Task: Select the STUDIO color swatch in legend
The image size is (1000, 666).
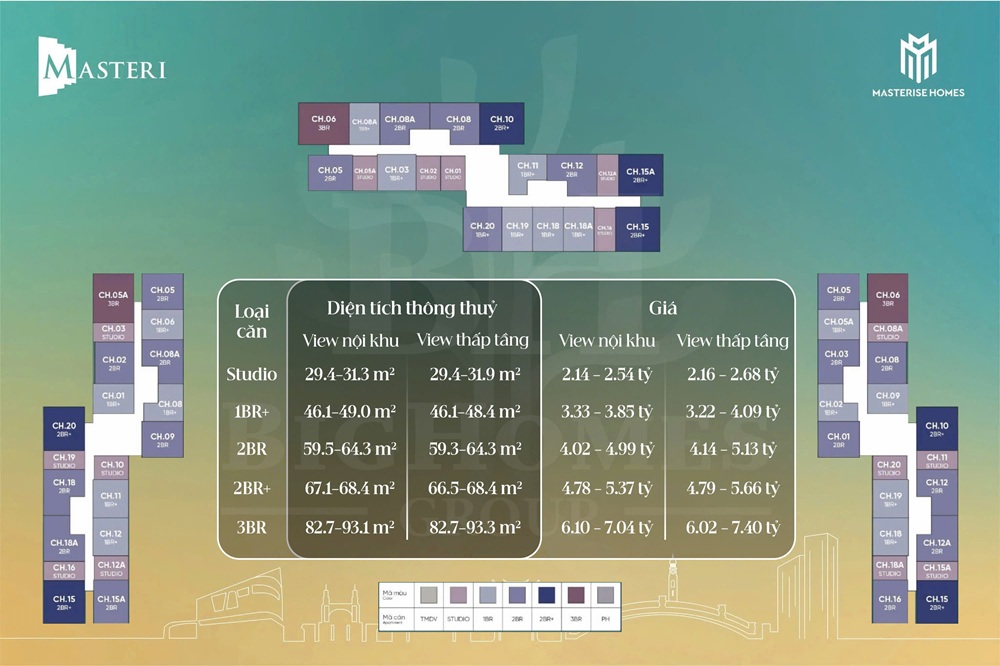Action: [458, 594]
